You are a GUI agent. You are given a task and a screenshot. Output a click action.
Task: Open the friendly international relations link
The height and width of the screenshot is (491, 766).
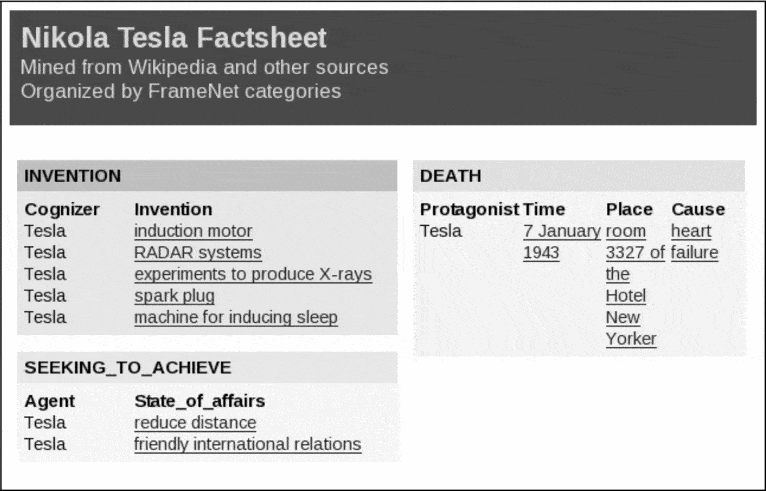247,444
